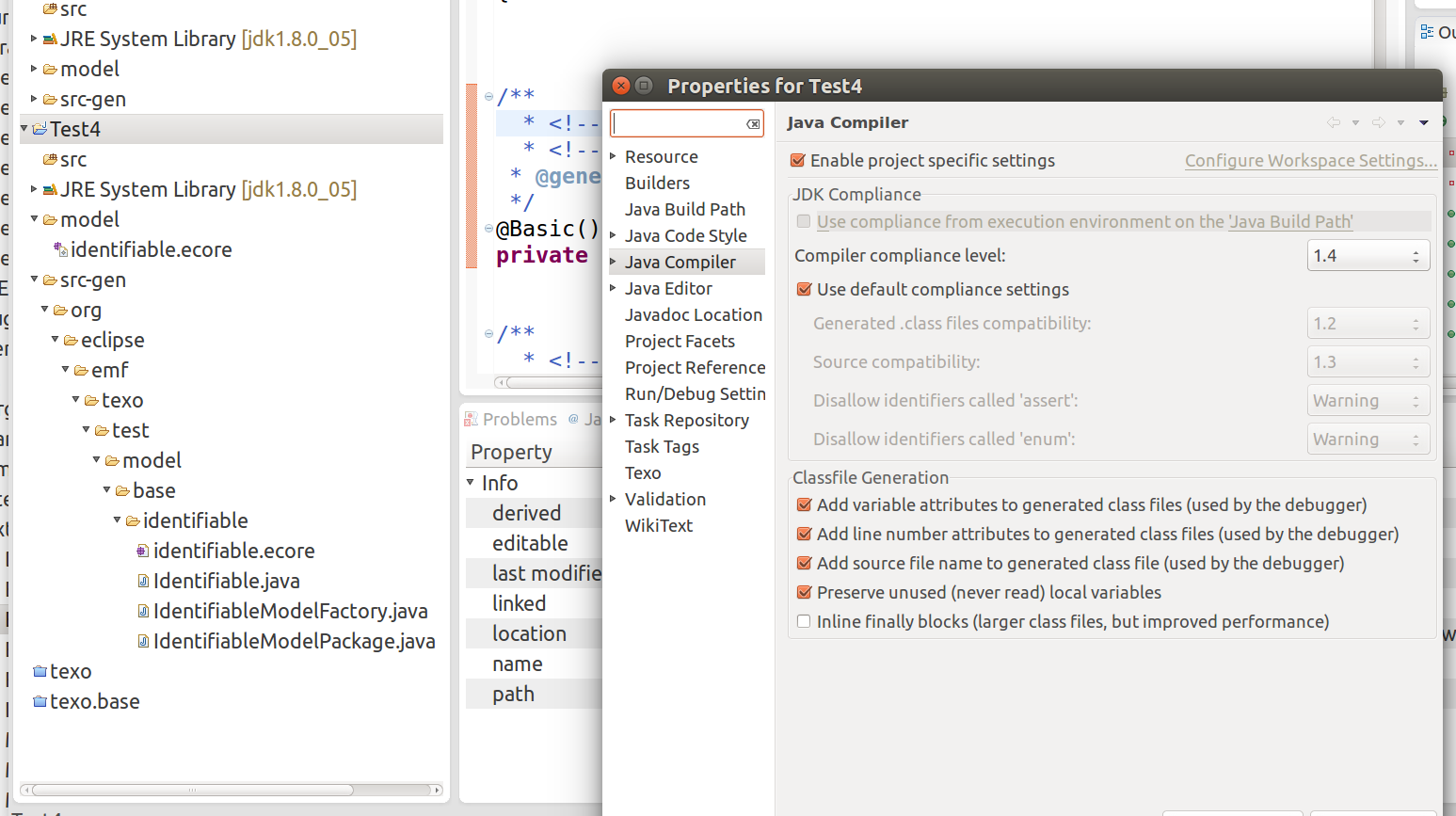Screen dimensions: 1456x816
Task: Toggle Add line number attributes checkbox
Action: click(x=805, y=534)
